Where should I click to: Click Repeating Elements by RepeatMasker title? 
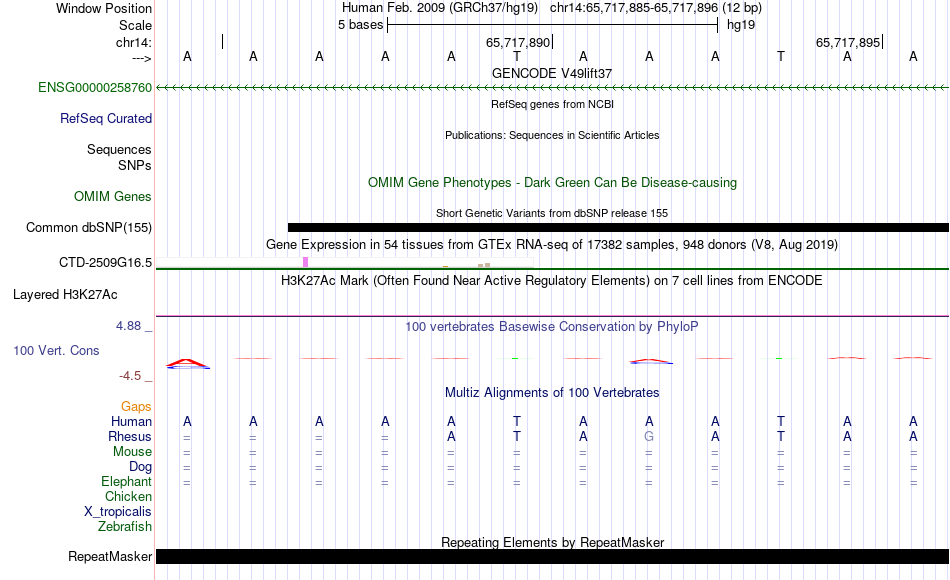[552, 542]
